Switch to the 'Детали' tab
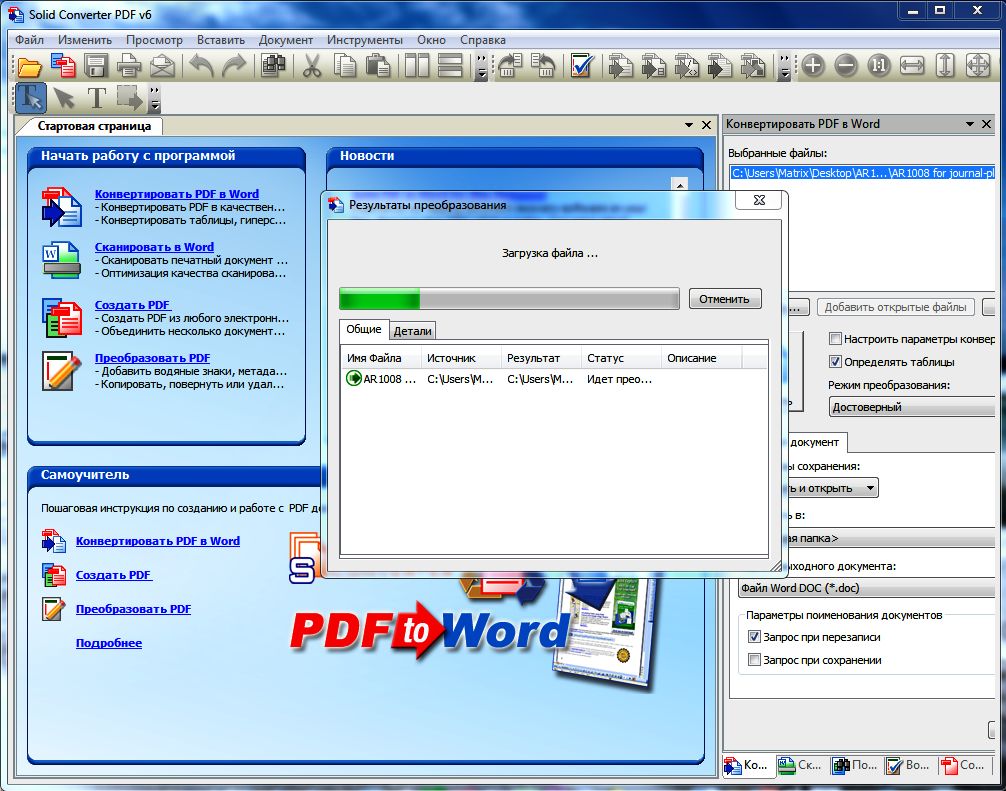Viewport: 1006px width, 791px height. [412, 331]
